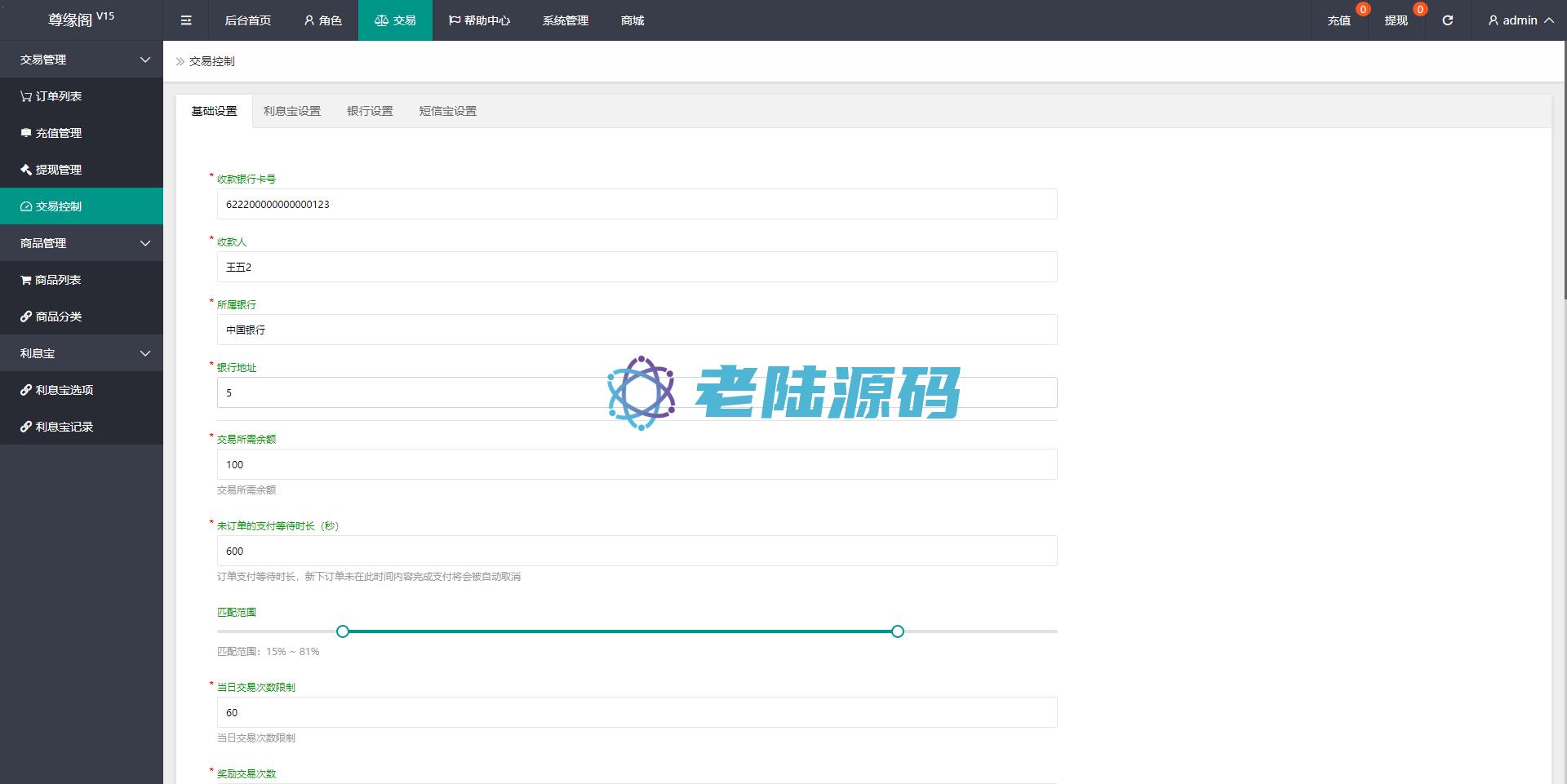The image size is (1567, 784).
Task: Click the refresh icon in top bar
Action: click(x=1447, y=20)
